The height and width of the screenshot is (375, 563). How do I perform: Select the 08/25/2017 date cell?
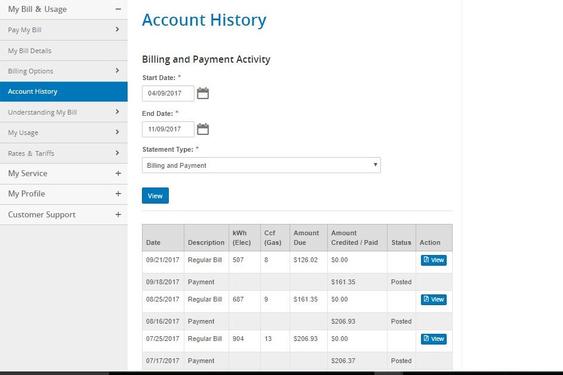click(162, 300)
